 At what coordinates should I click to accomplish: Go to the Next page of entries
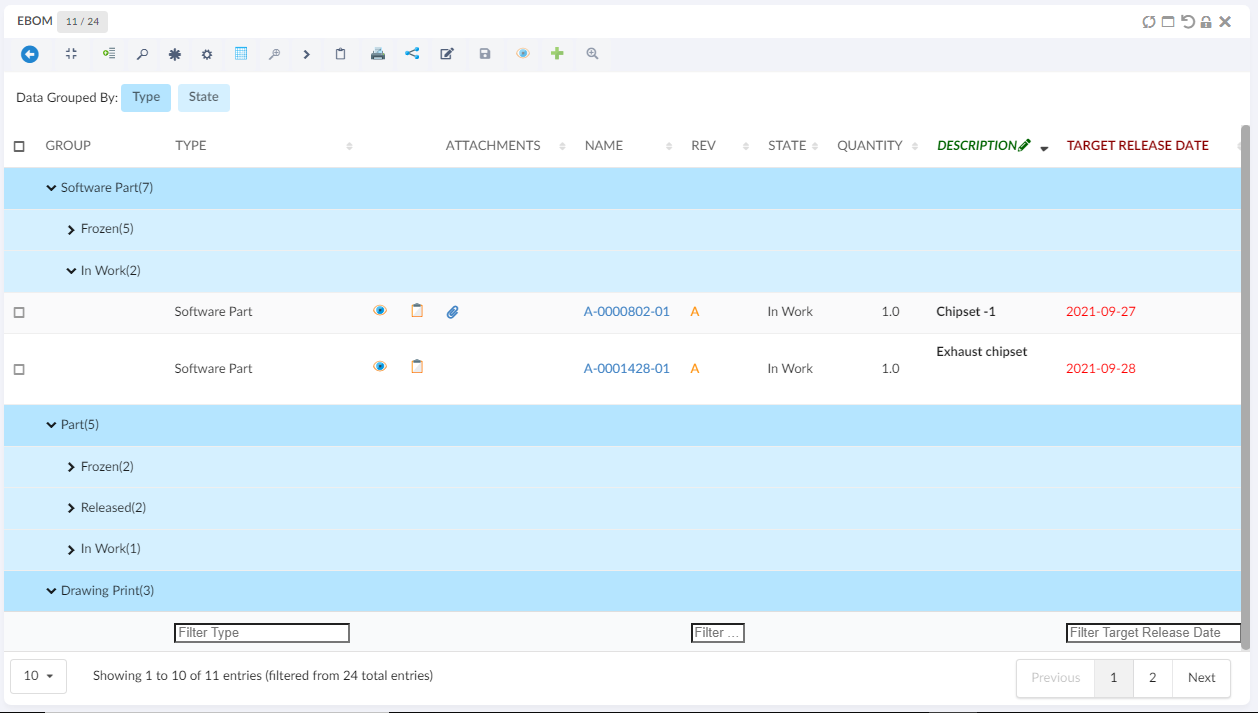pos(1201,677)
